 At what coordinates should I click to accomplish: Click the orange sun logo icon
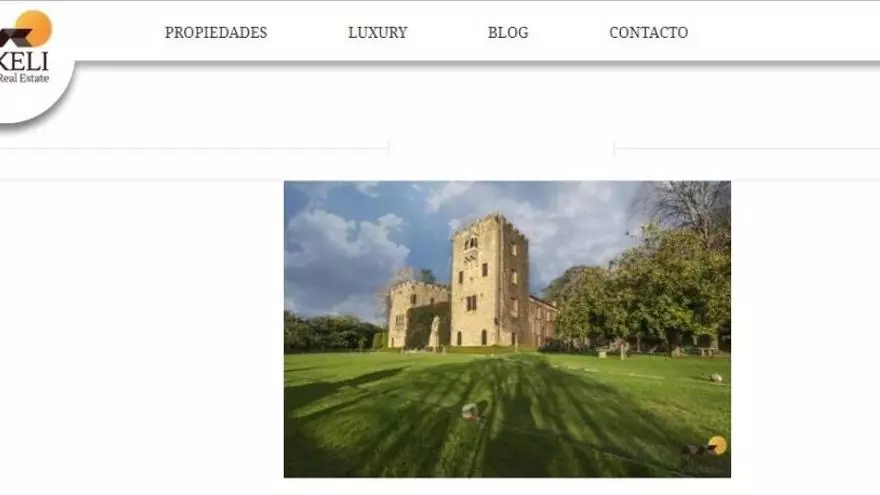tap(34, 28)
